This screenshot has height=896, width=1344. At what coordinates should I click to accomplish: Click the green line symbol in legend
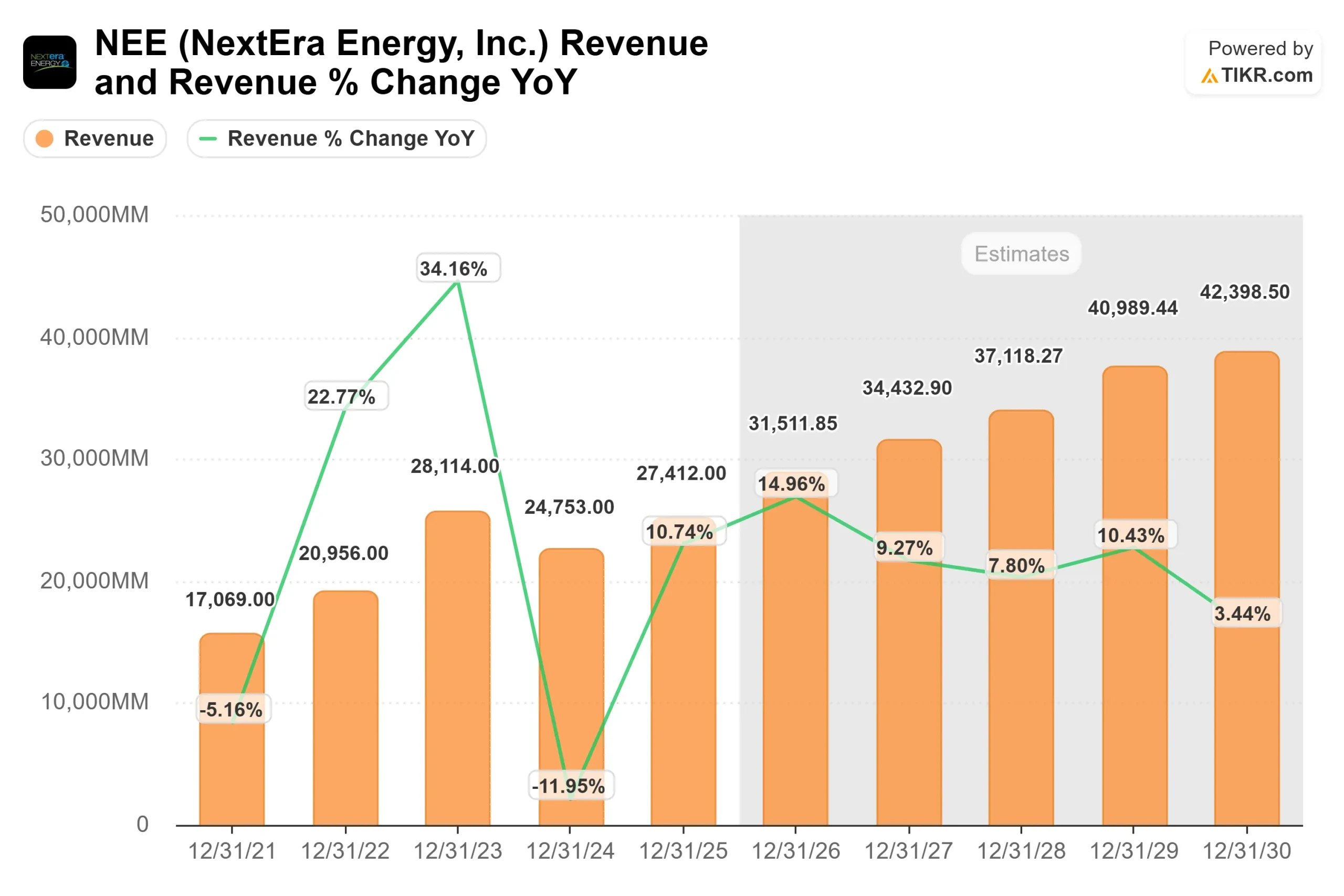pyautogui.click(x=208, y=138)
